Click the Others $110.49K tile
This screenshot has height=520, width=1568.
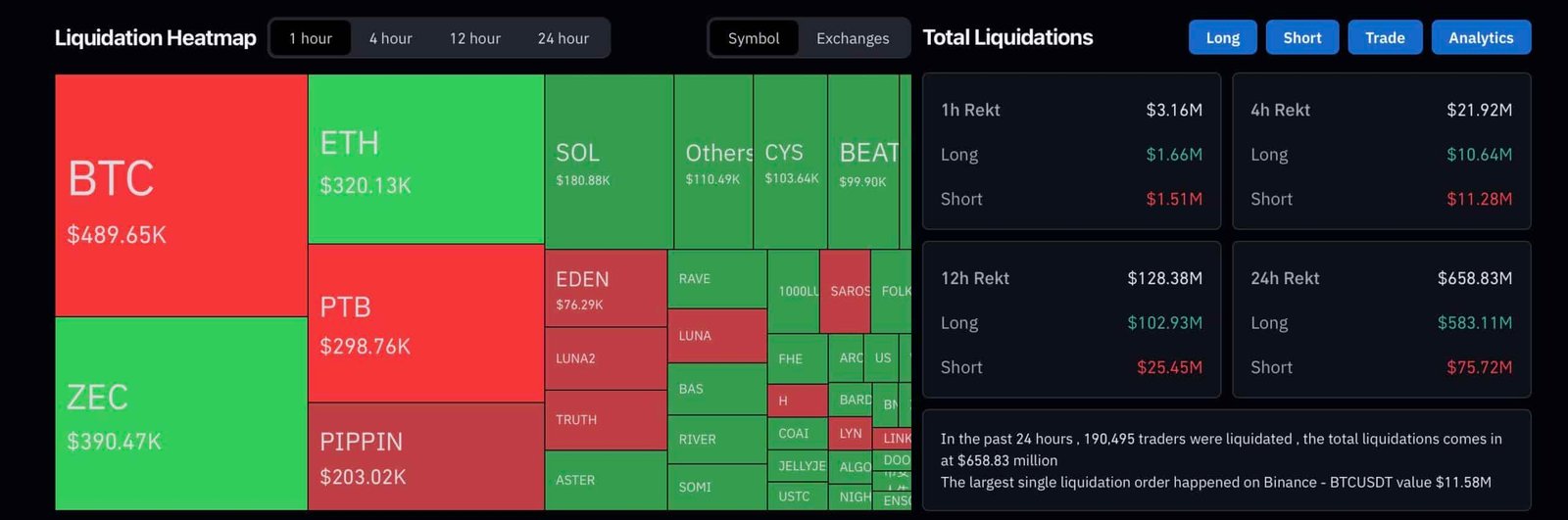click(x=712, y=162)
